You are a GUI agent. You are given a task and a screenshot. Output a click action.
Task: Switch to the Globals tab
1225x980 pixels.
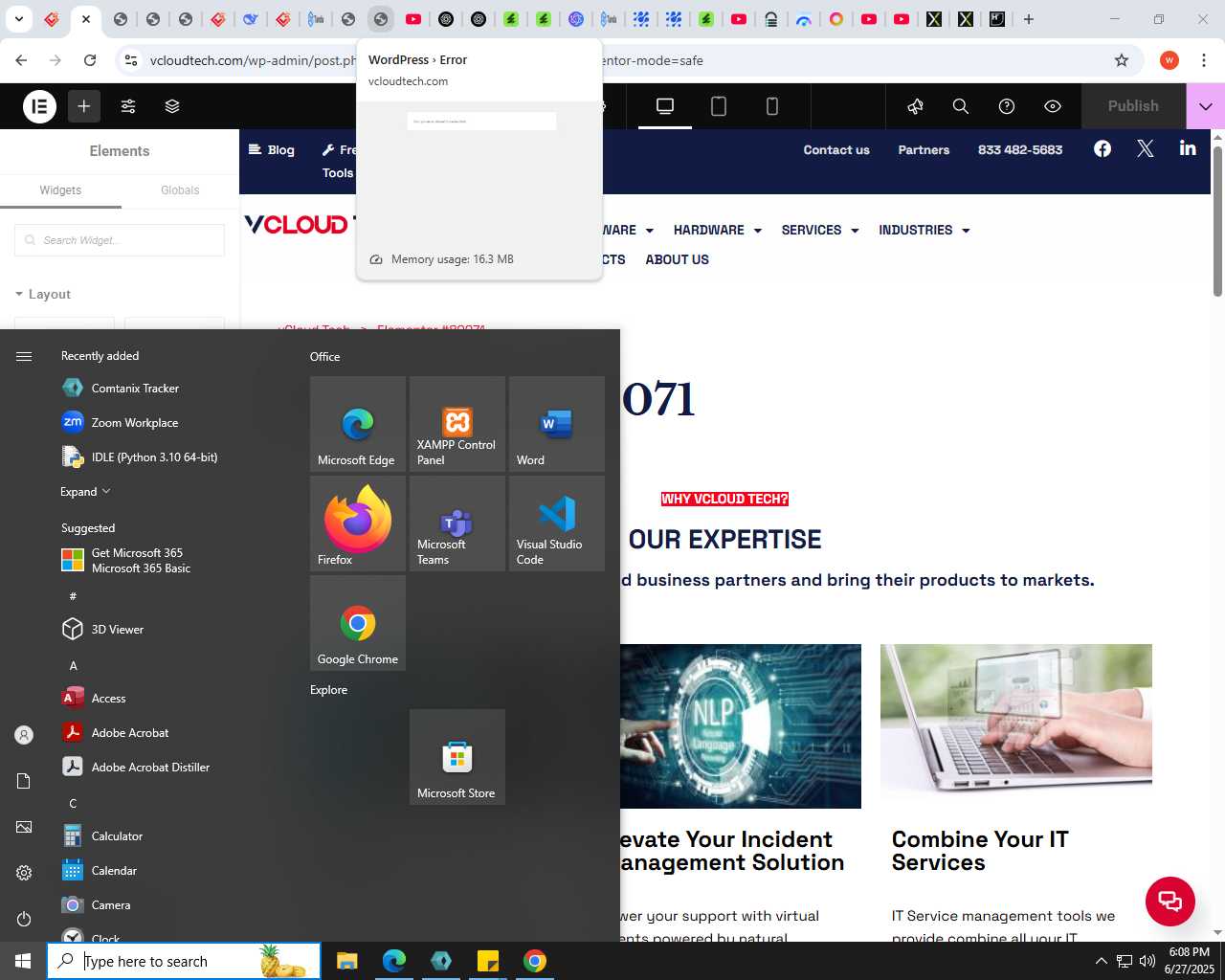180,190
